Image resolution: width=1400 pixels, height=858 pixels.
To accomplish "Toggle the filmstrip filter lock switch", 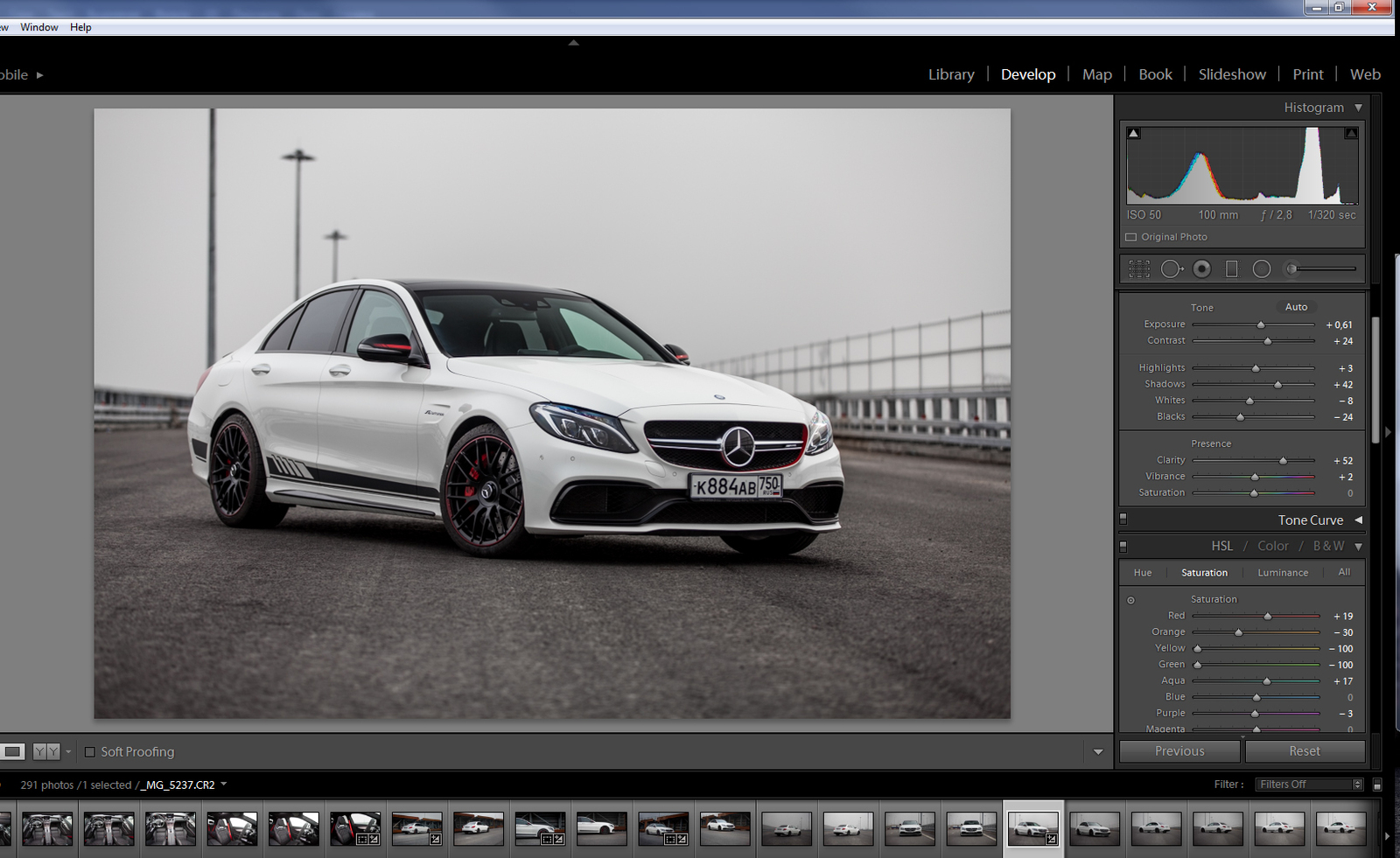I will click(x=1377, y=785).
